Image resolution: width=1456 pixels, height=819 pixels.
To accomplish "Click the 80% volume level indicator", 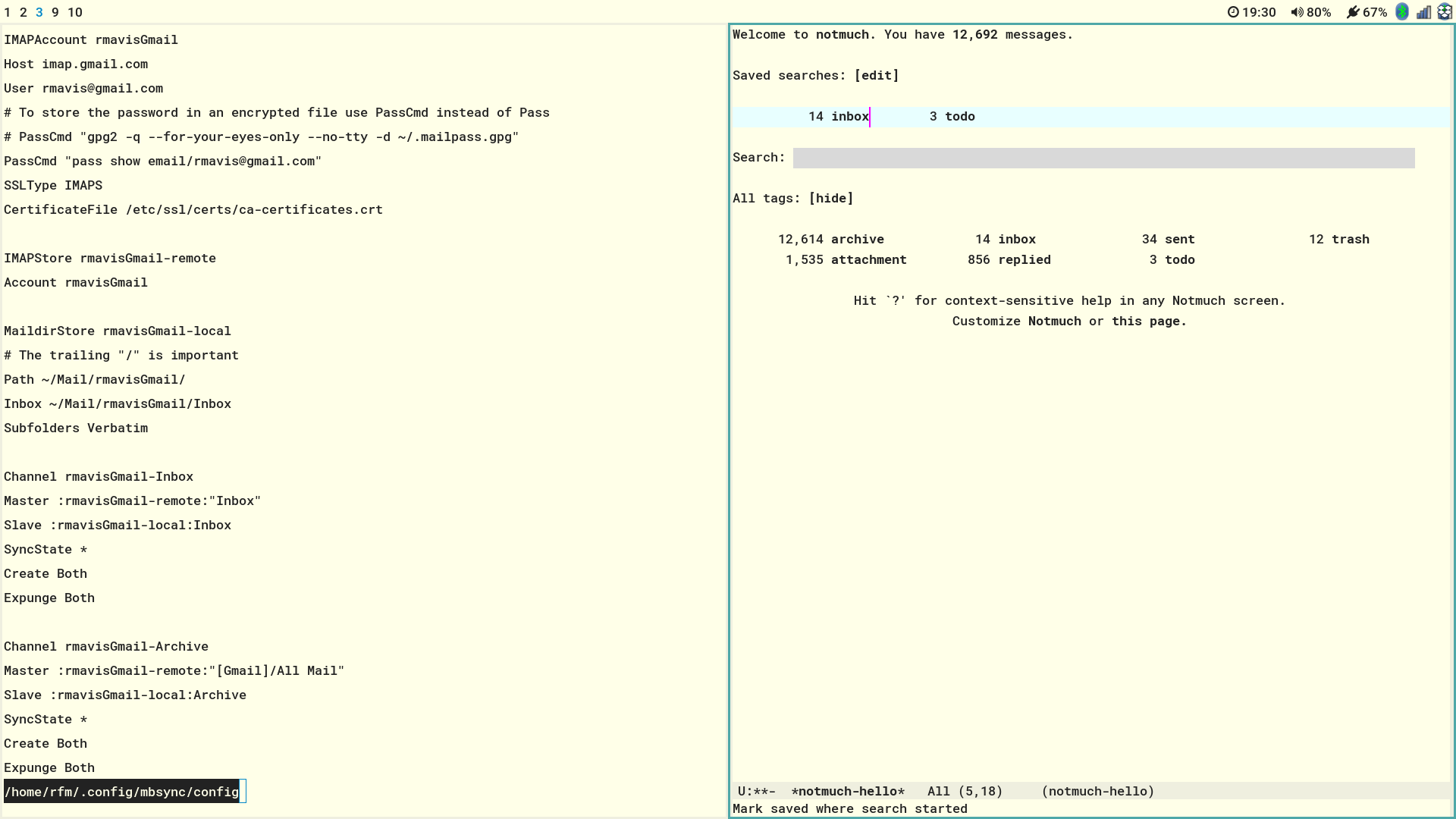I will [x=1319, y=12].
